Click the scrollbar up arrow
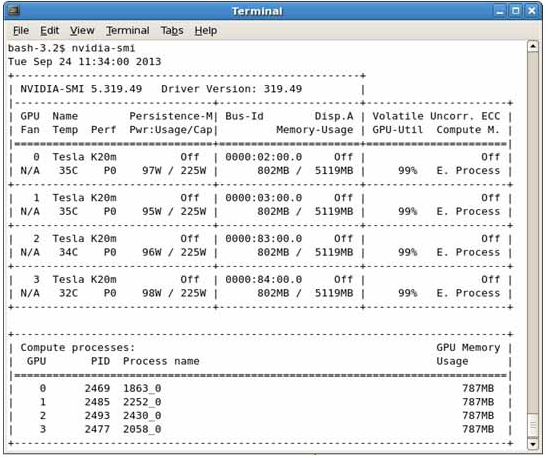Screen dimensions: 548x458 point(533,46)
